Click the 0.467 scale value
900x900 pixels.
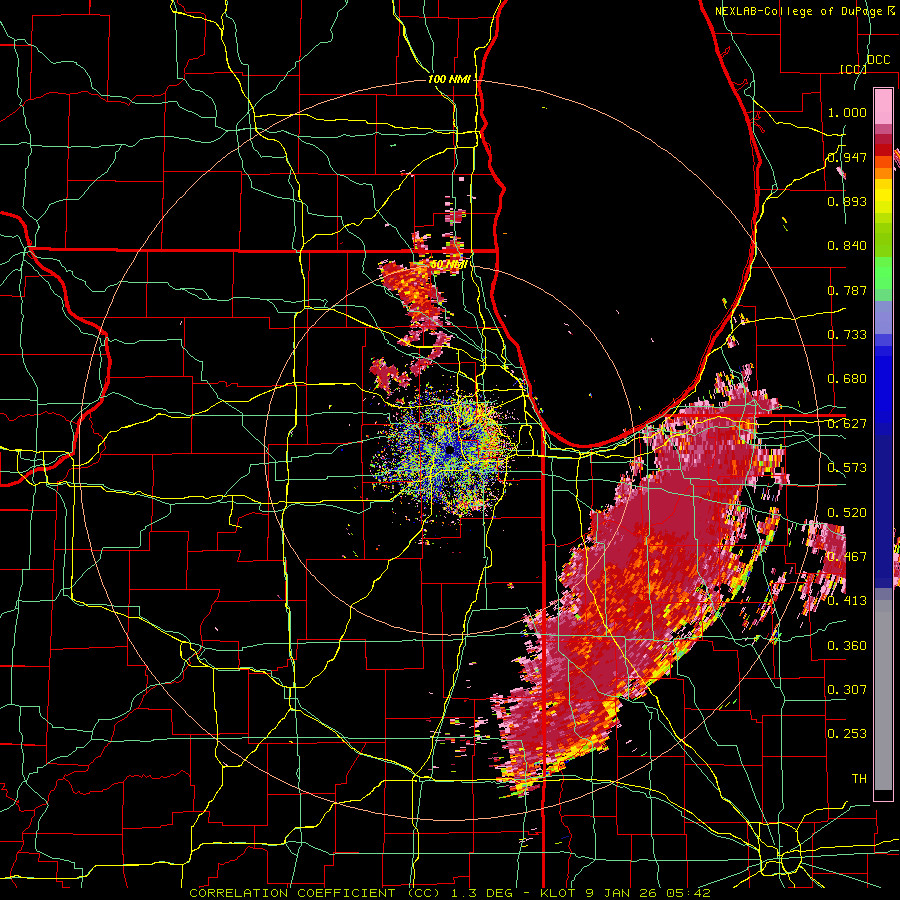coord(847,557)
